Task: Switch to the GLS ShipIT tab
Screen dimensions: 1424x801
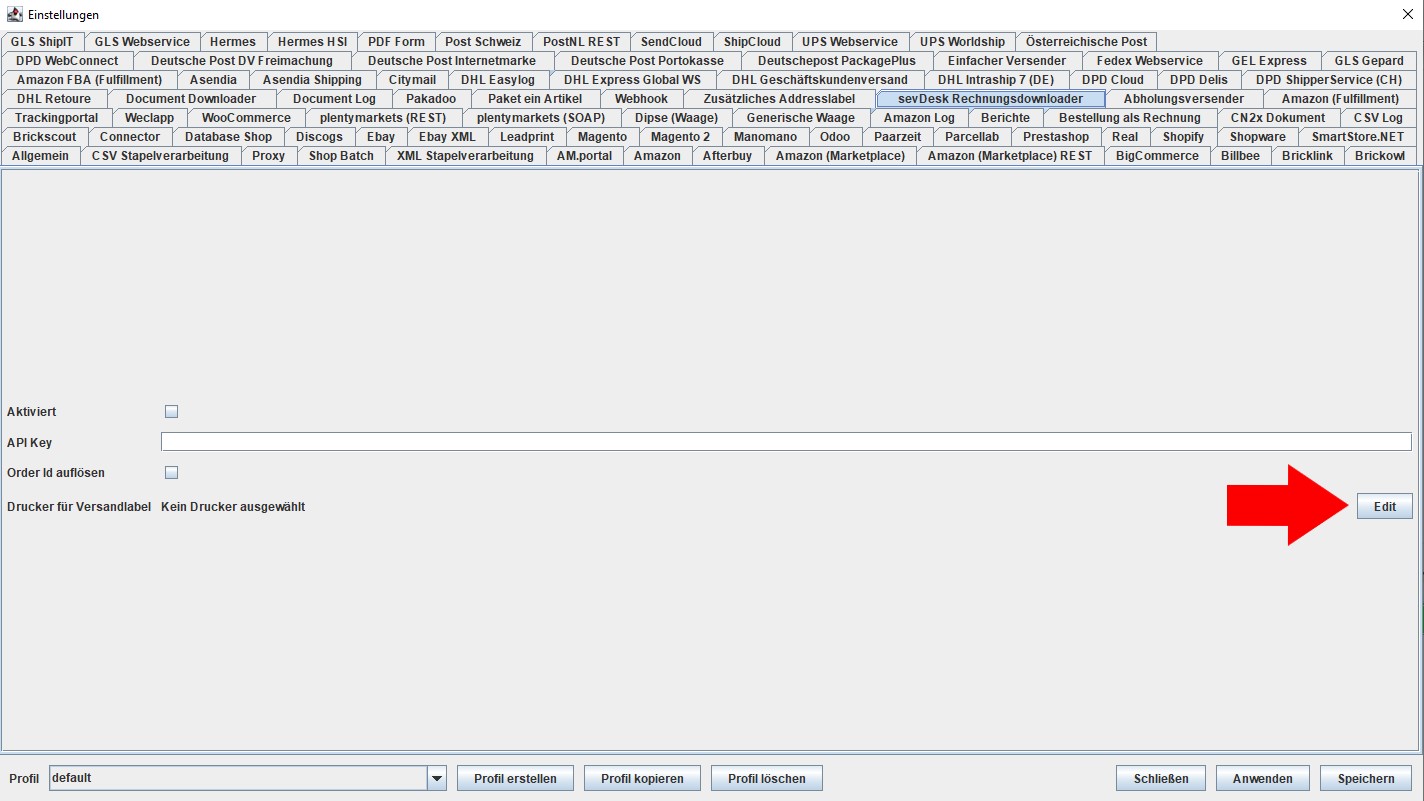Action: click(42, 42)
